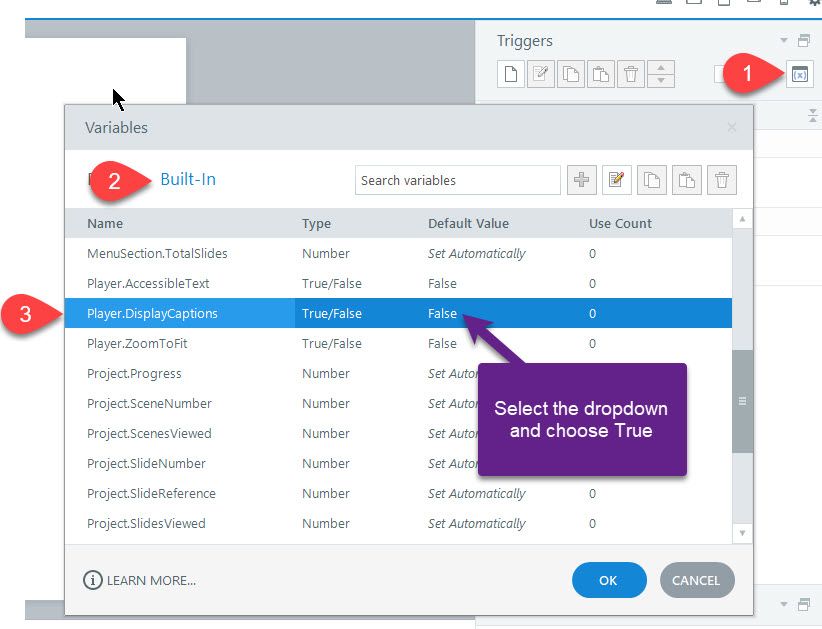Sort variables by Name column
Image resolution: width=822 pixels, height=629 pixels.
[105, 223]
